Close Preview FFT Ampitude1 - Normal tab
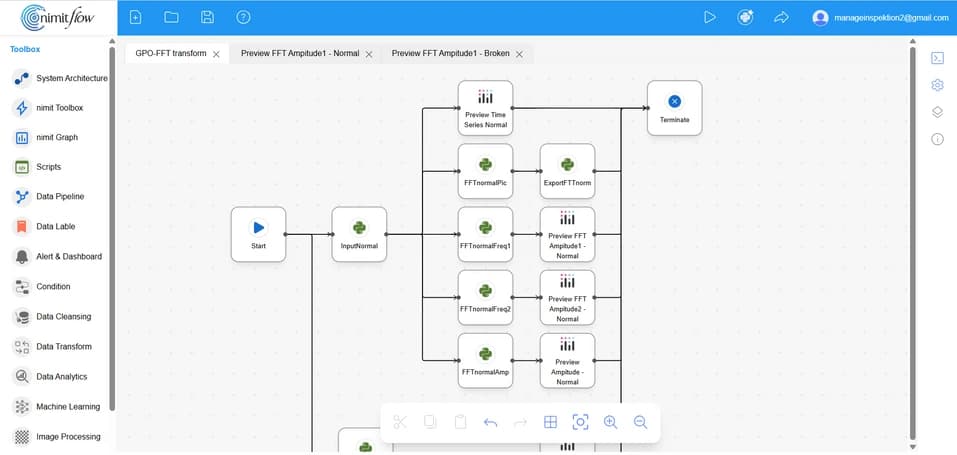The image size is (957, 455). click(x=369, y=54)
